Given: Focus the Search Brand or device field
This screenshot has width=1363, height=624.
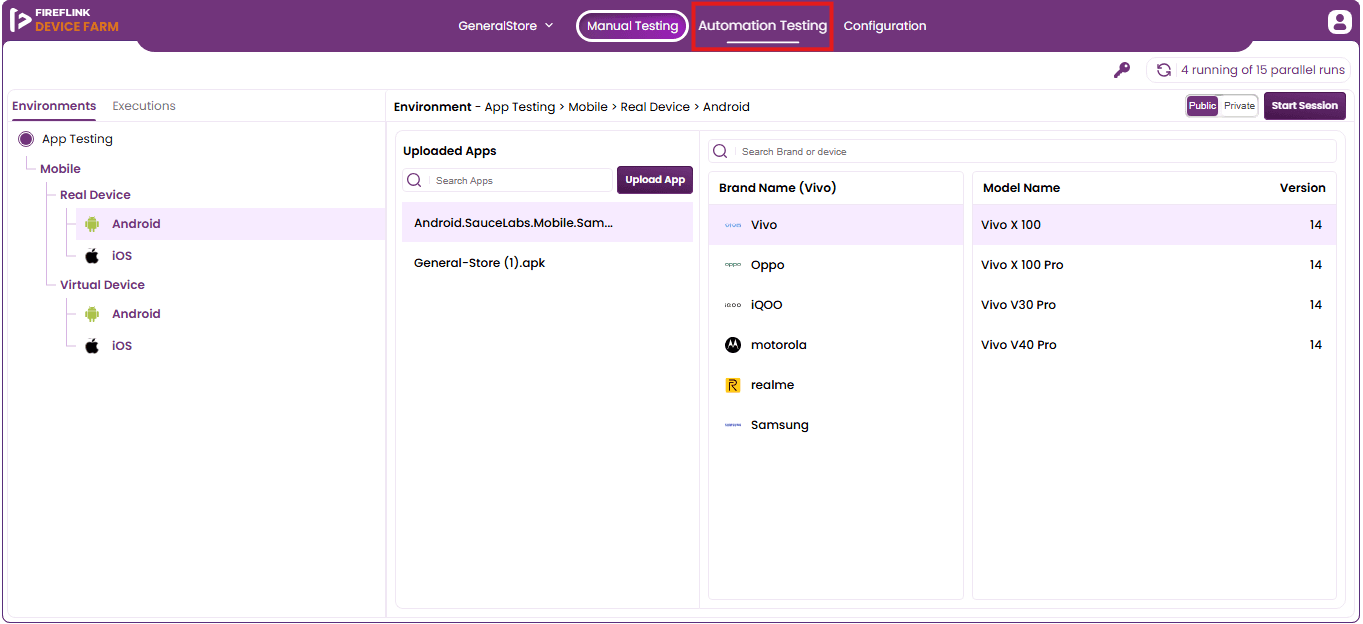Looking at the screenshot, I should coord(1022,151).
